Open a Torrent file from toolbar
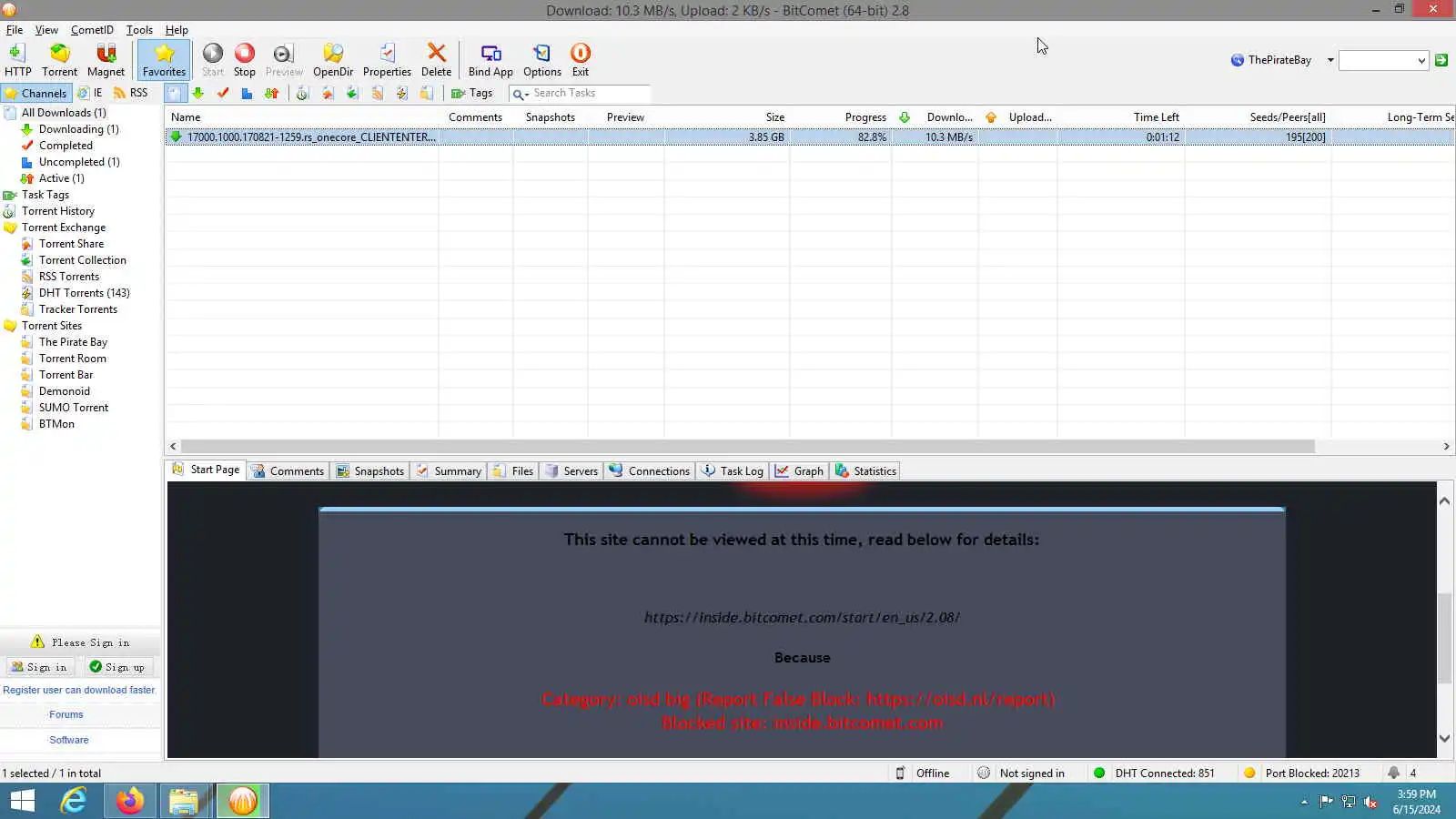The height and width of the screenshot is (819, 1456). [x=59, y=60]
